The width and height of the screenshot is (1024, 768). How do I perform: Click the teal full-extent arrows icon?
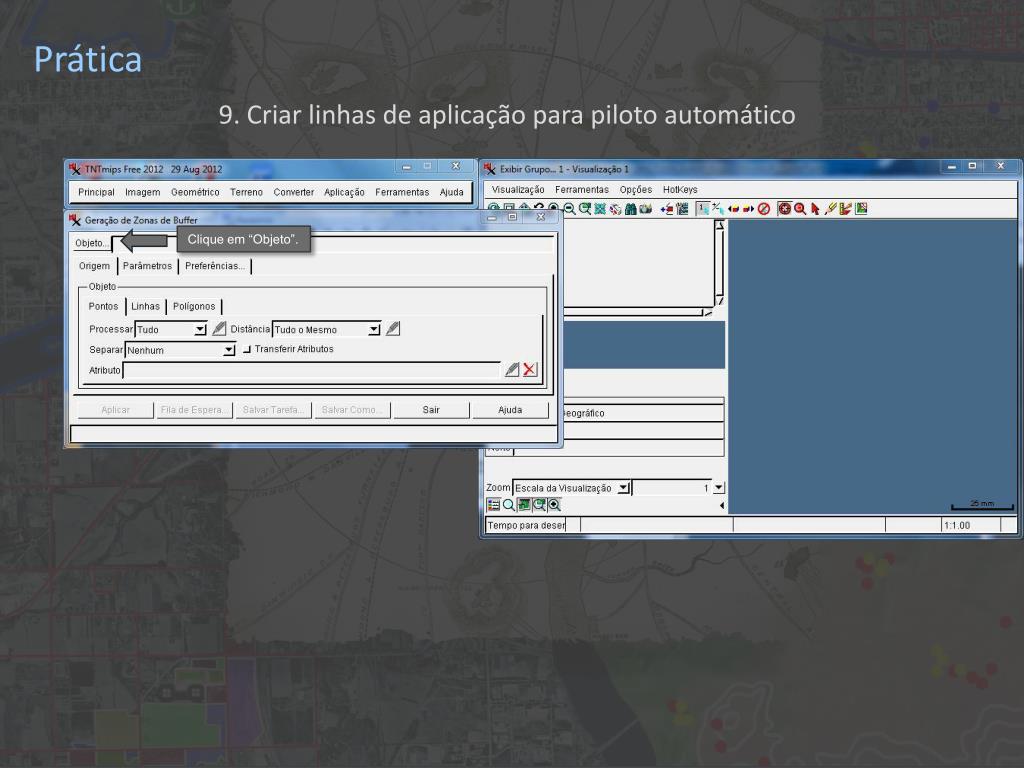600,209
